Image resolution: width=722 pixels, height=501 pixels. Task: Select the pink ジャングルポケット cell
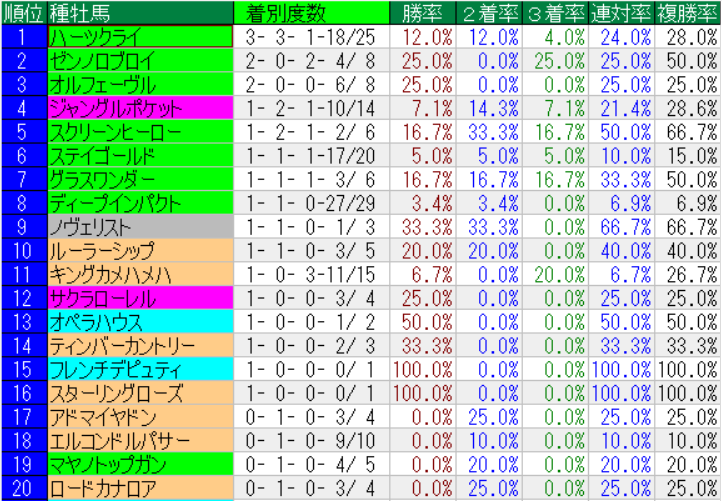[140, 107]
